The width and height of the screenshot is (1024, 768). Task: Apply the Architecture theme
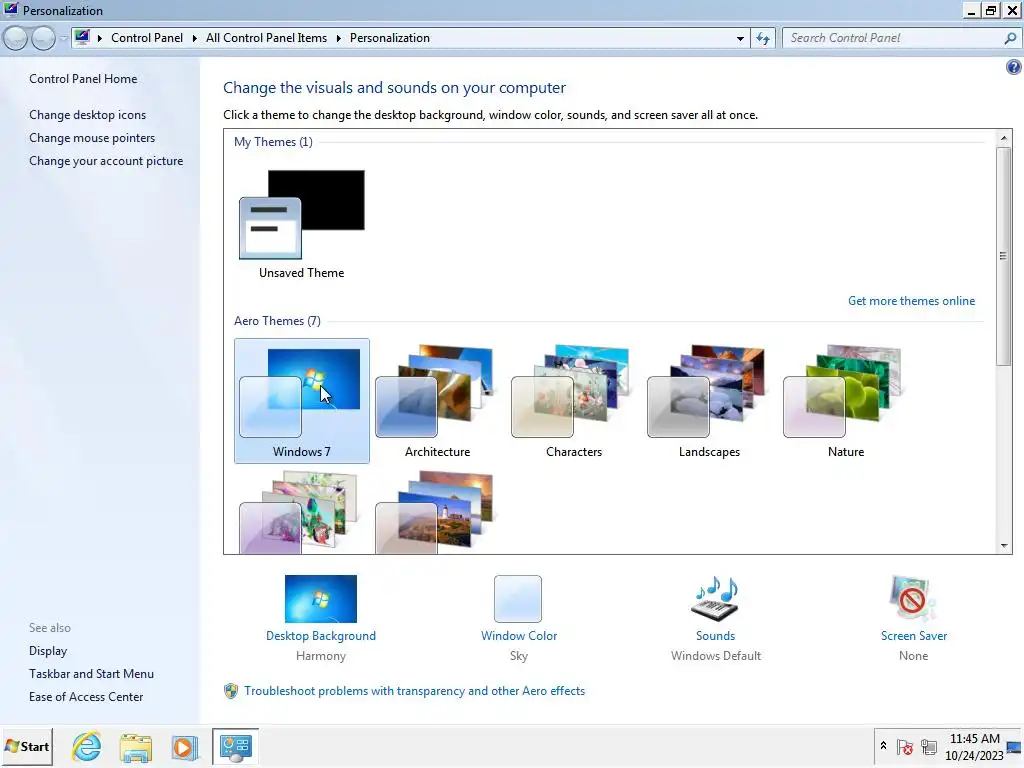click(x=437, y=401)
